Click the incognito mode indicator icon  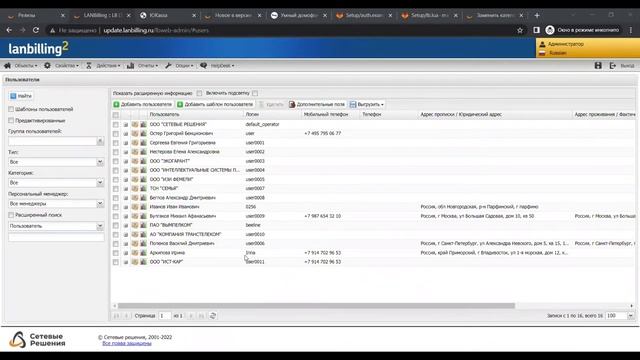click(x=550, y=30)
